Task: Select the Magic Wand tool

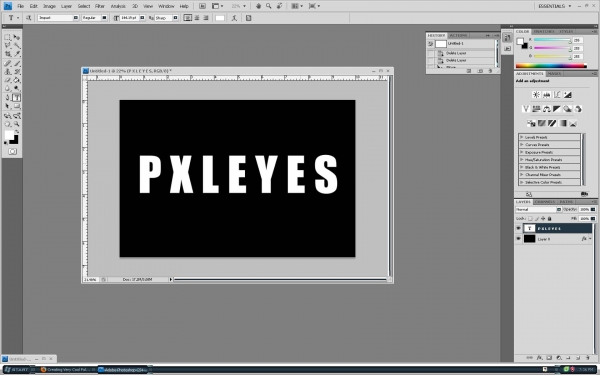Action: (17, 46)
